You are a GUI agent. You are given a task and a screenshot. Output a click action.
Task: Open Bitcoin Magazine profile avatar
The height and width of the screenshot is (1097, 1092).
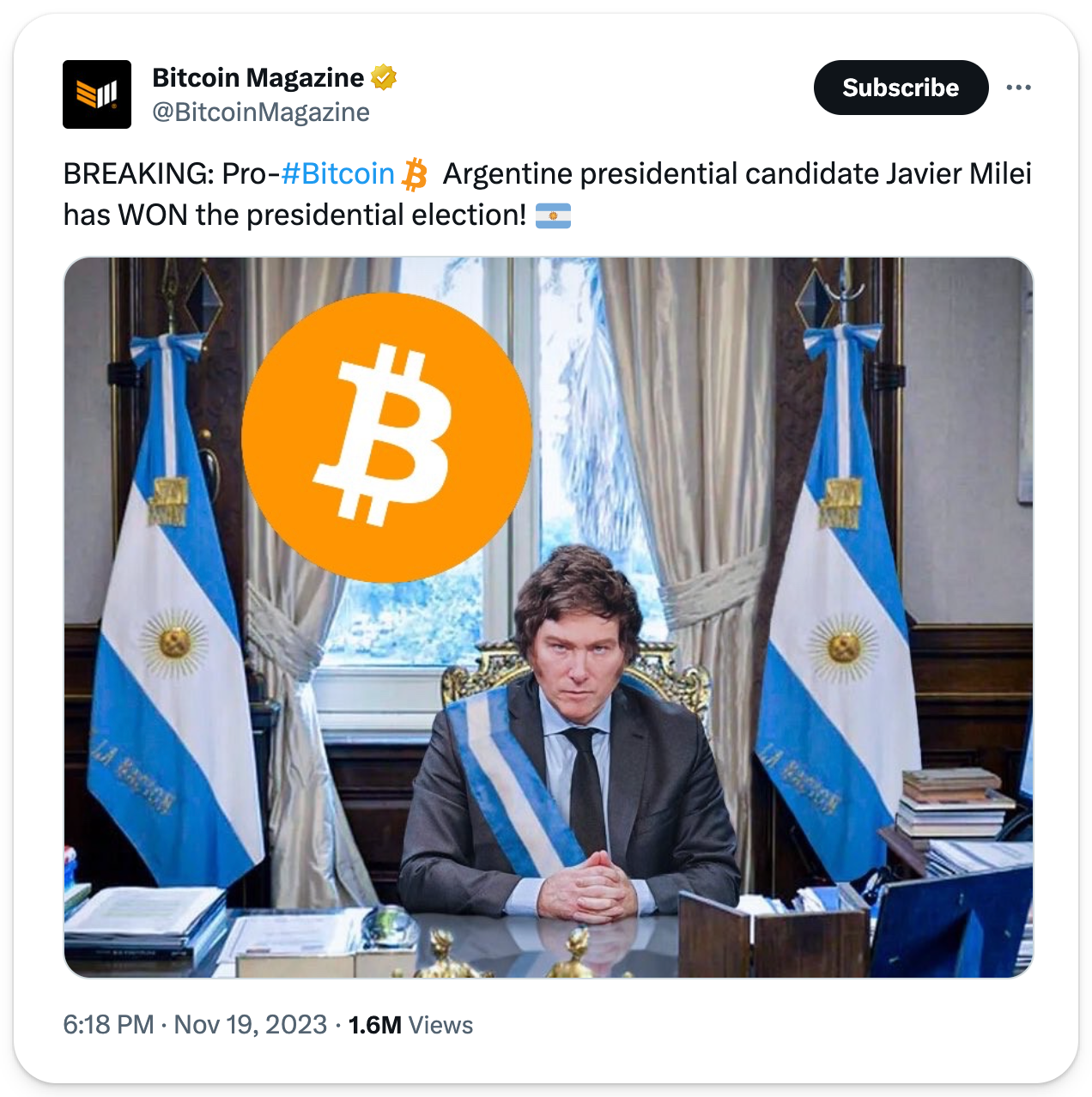coord(97,94)
